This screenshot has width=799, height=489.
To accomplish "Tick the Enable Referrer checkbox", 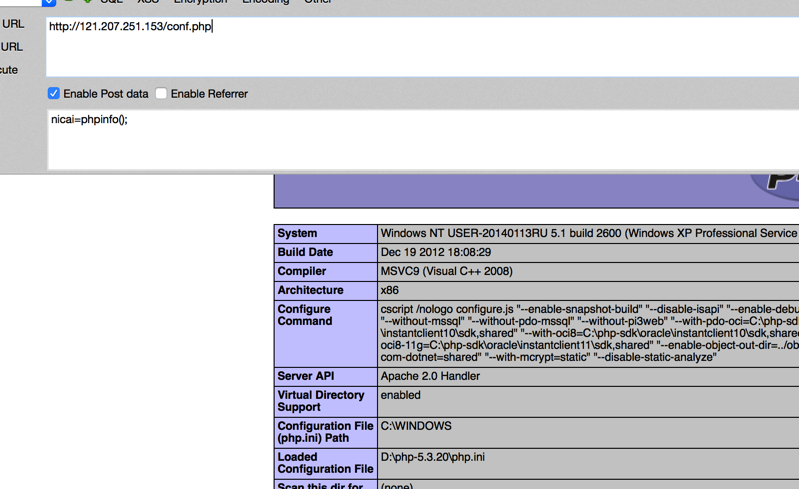I will pos(161,93).
